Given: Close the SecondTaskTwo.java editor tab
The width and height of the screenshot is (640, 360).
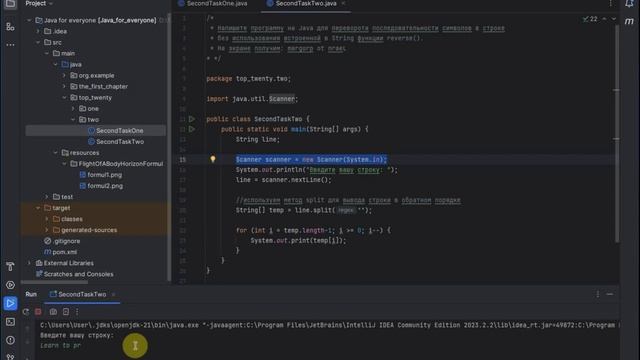Looking at the screenshot, I should 343,4.
